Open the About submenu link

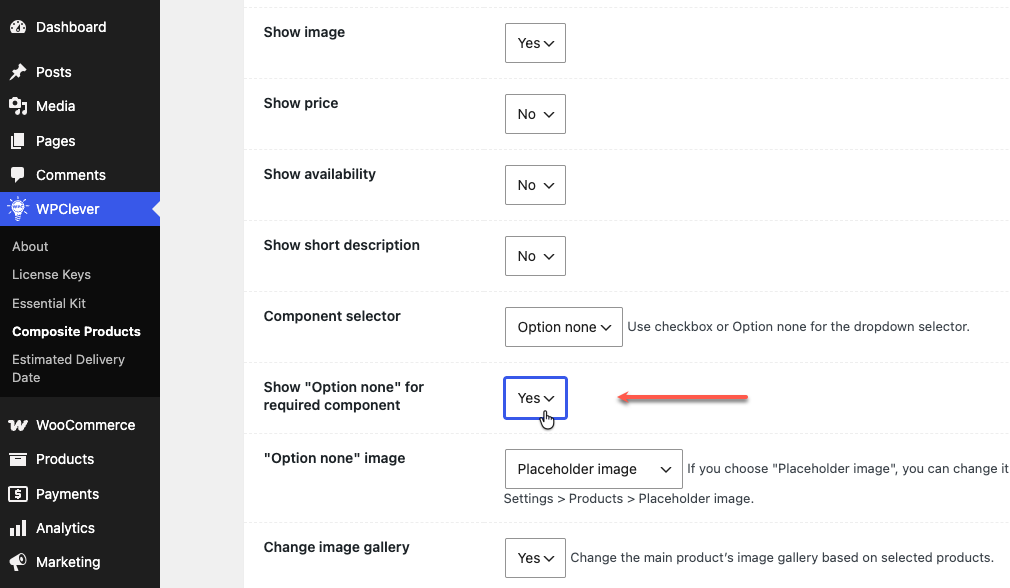[x=30, y=247]
